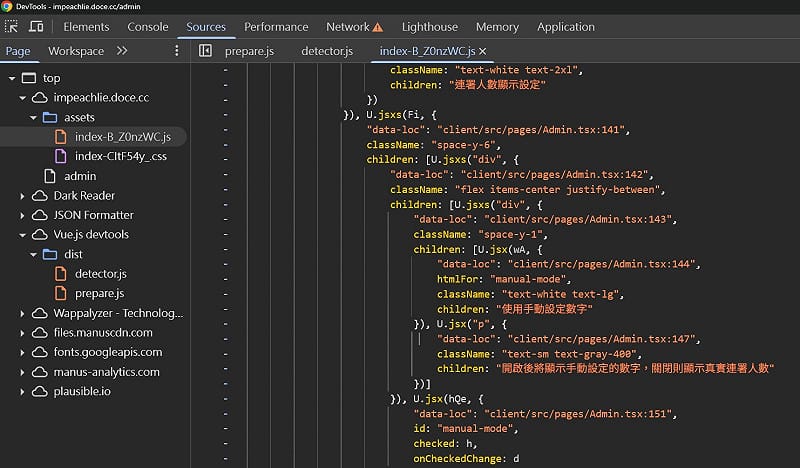Collapse the assets folder

pyautogui.click(x=33, y=117)
